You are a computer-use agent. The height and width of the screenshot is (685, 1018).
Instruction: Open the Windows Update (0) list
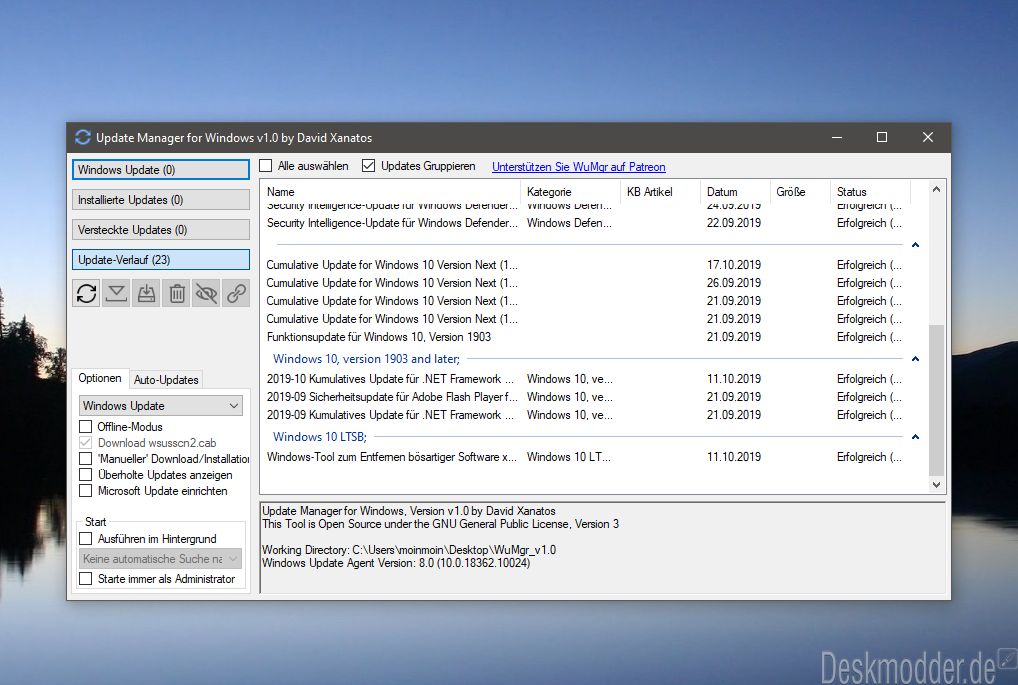click(160, 169)
